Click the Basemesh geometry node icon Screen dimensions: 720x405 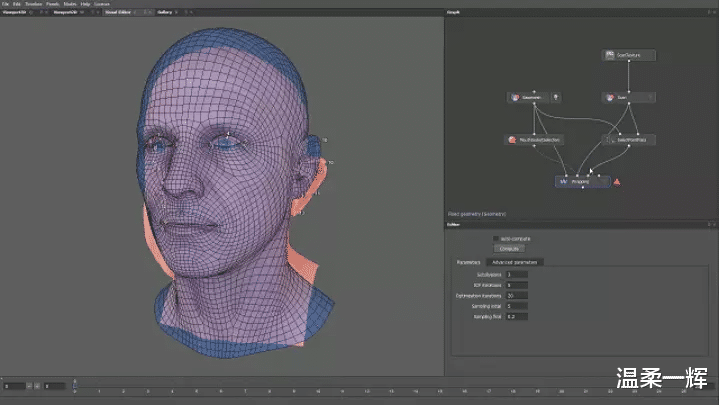(516, 98)
